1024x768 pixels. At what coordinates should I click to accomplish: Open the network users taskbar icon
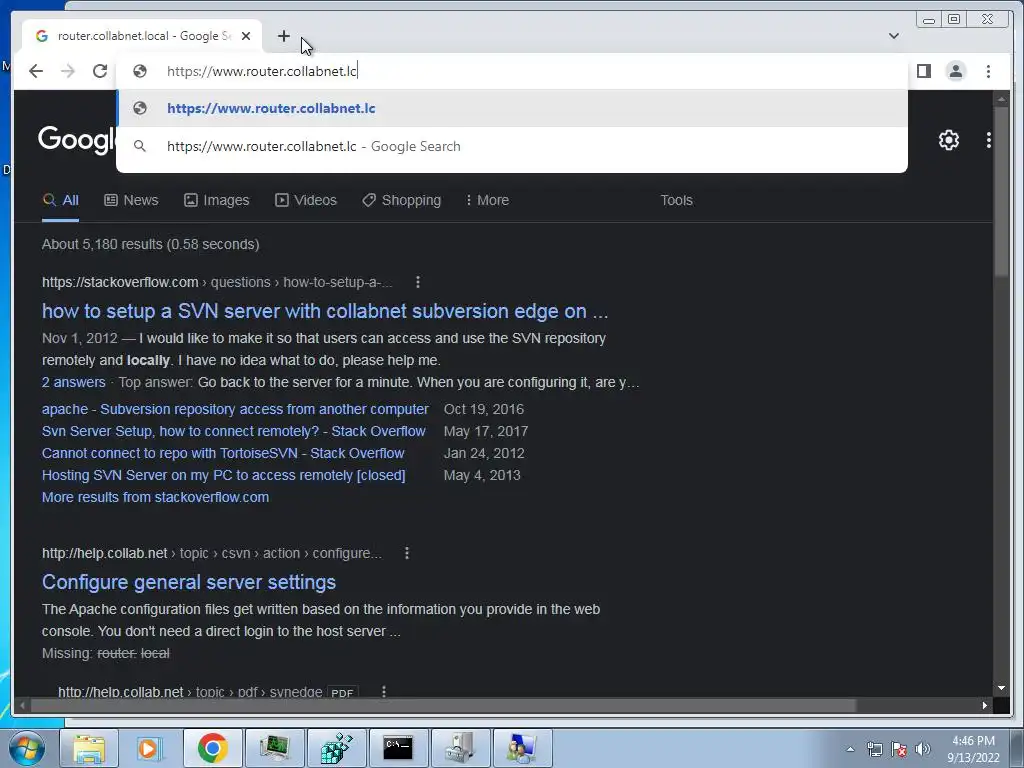click(x=522, y=748)
